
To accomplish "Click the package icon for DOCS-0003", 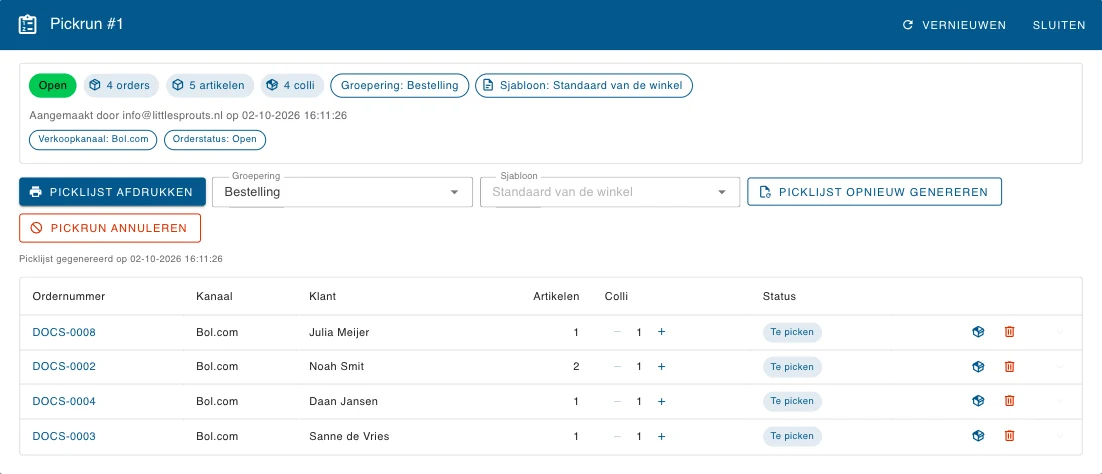I will pyautogui.click(x=978, y=436).
